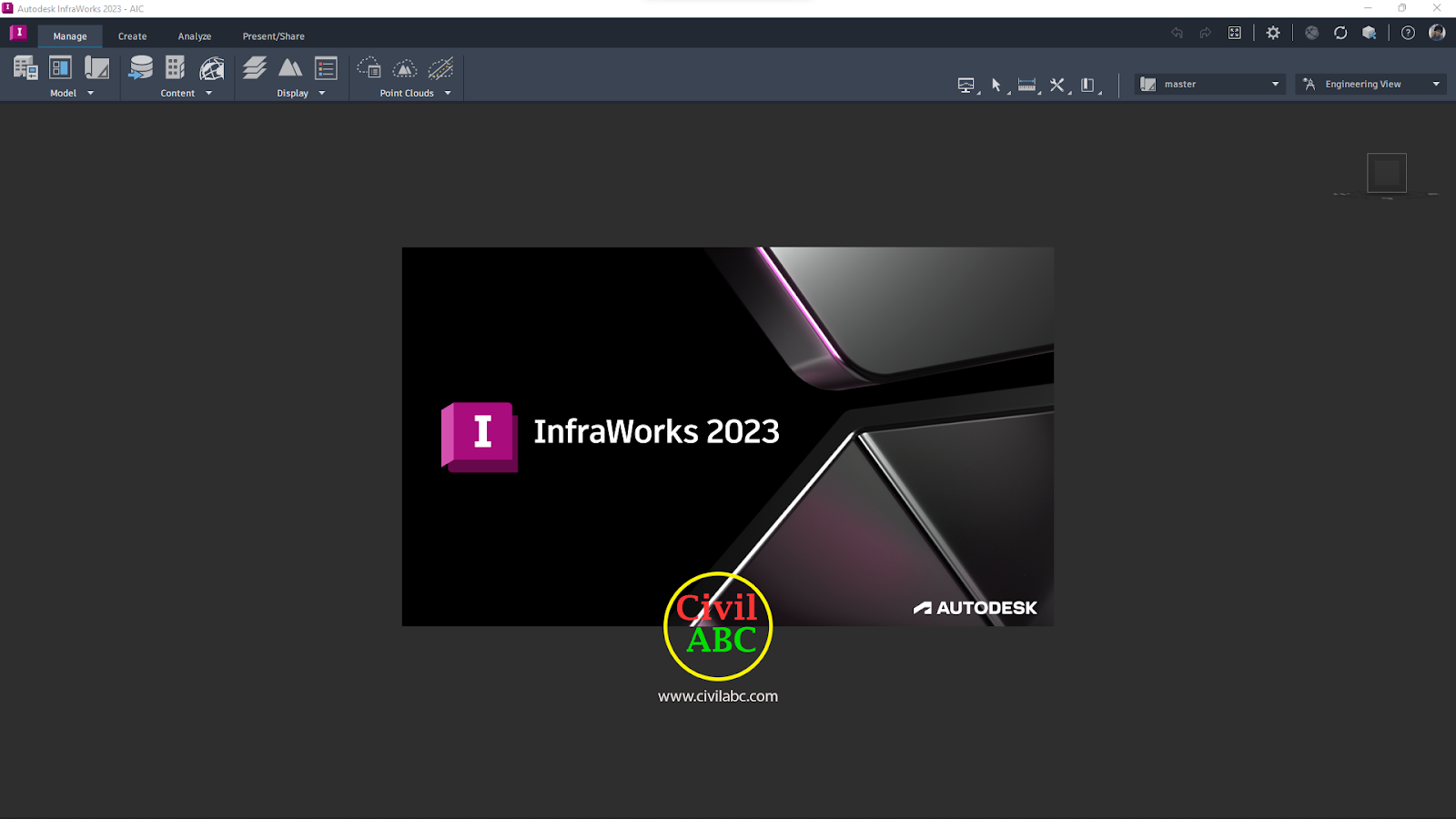This screenshot has width=1456, height=819.
Task: Open the Analyze ribbon tab
Action: tap(195, 36)
